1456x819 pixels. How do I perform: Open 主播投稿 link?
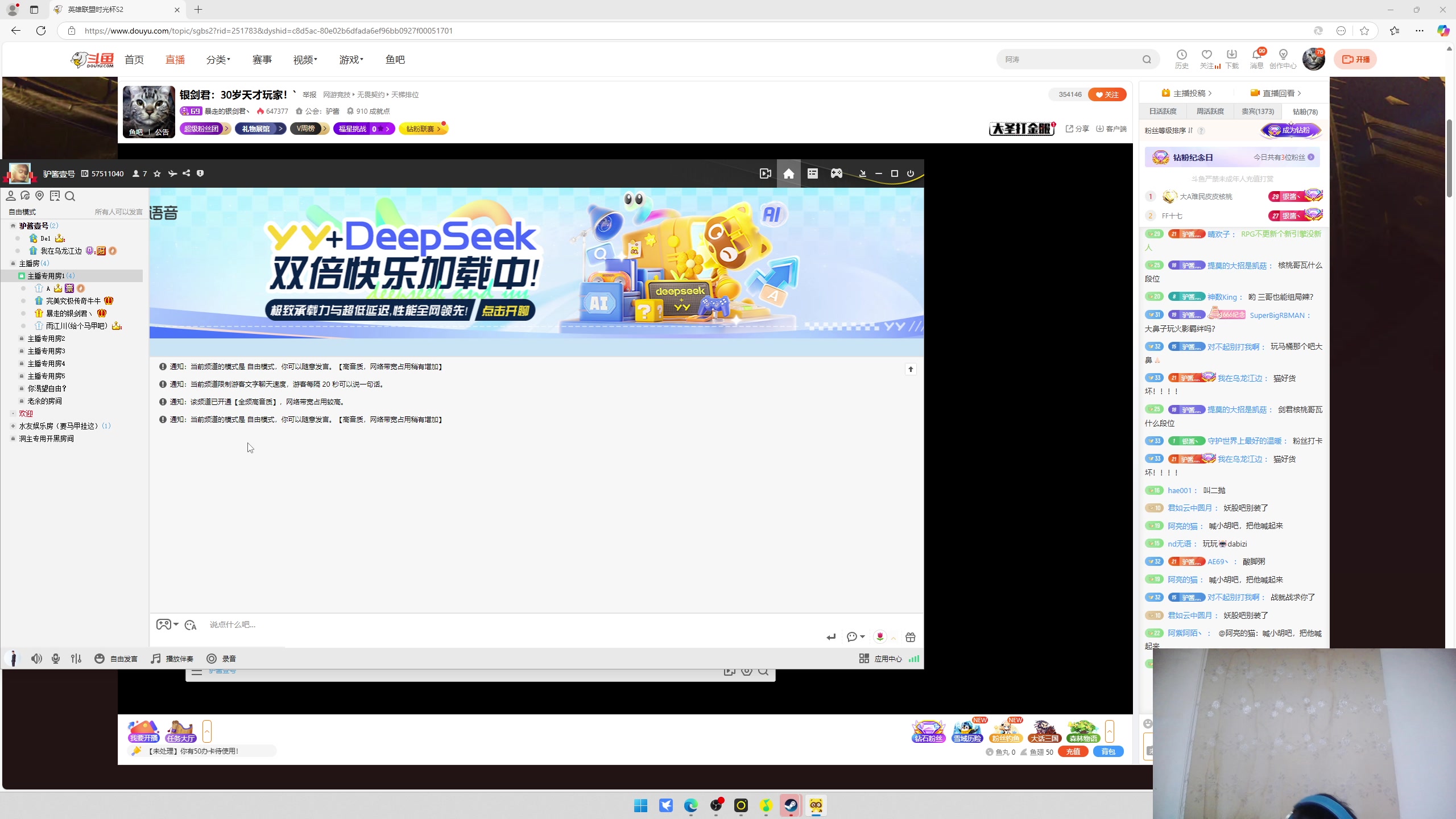(x=1186, y=93)
